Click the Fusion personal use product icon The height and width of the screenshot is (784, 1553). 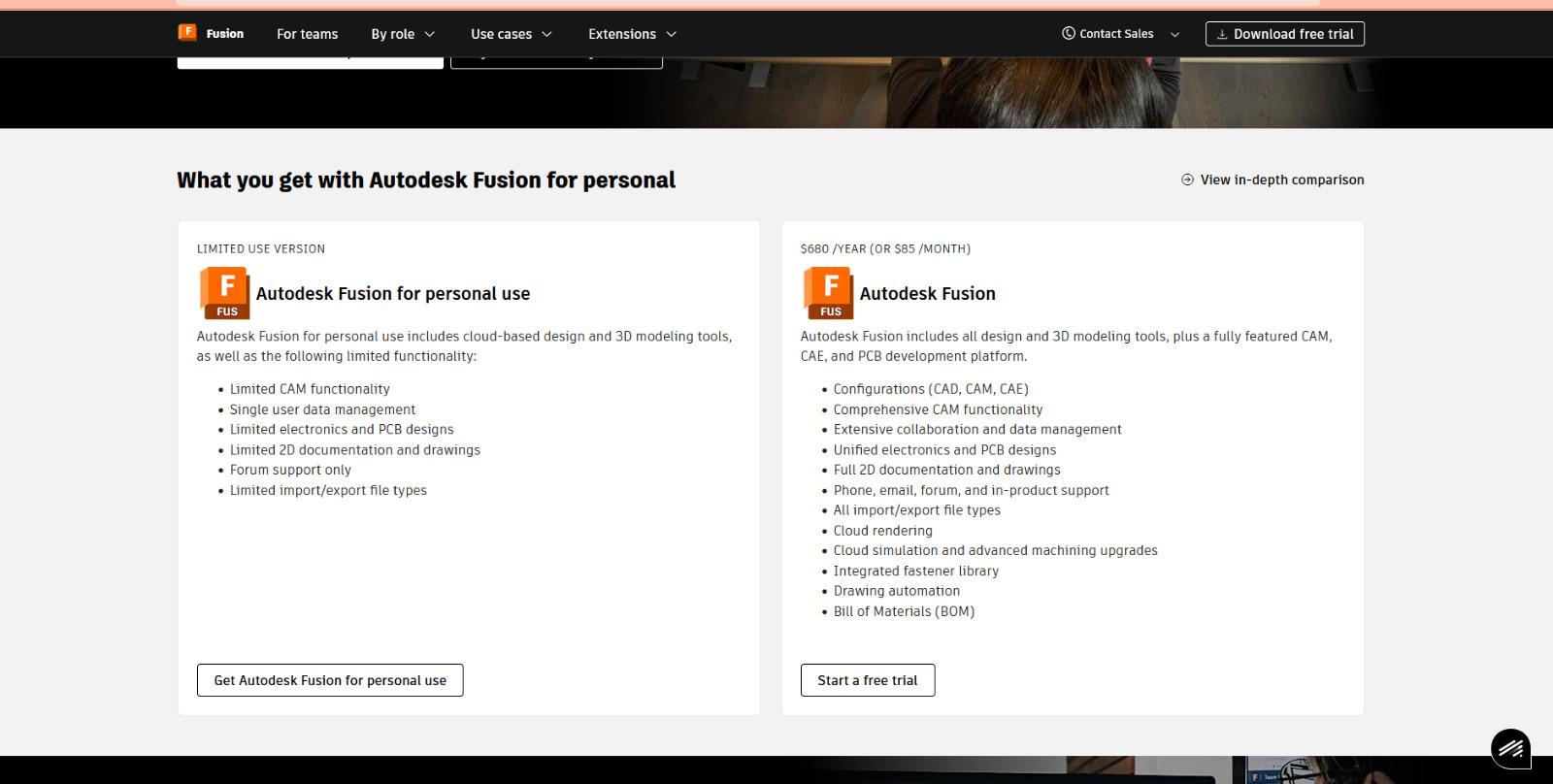point(224,293)
